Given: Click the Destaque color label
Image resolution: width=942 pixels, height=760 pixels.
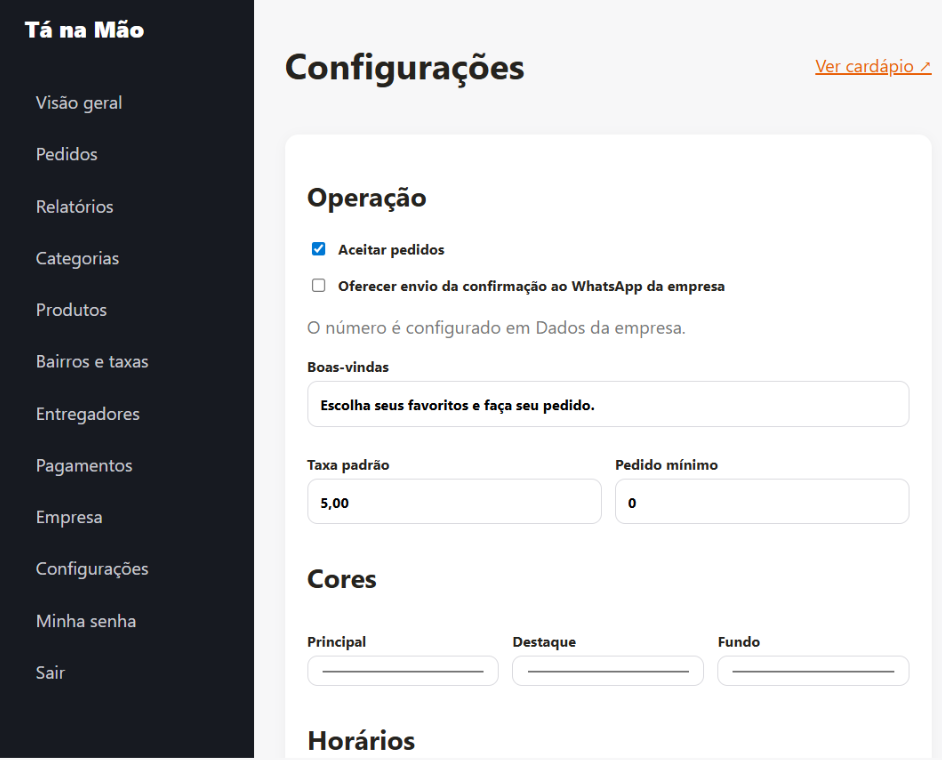Looking at the screenshot, I should (544, 642).
